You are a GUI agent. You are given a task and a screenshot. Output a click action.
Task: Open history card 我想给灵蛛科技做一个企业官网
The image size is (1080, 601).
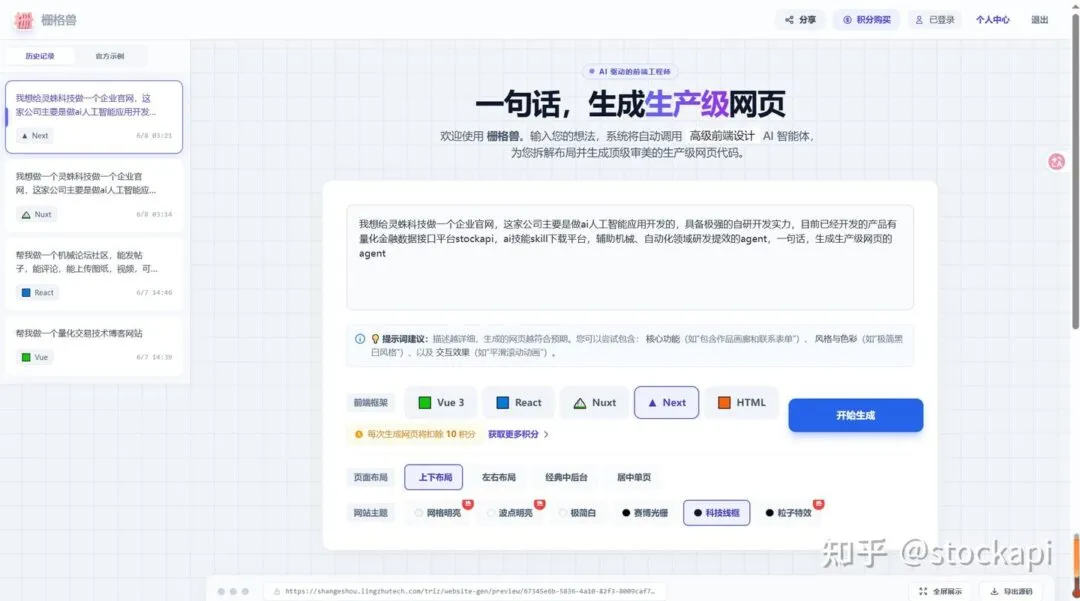click(94, 116)
